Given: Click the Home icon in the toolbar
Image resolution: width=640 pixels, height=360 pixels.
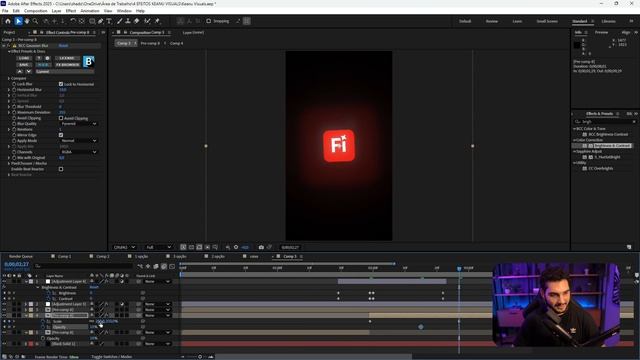Looking at the screenshot, I should (8, 21).
